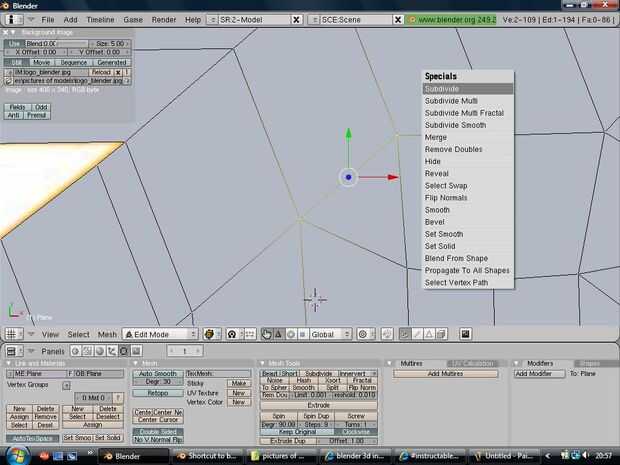Image resolution: width=620 pixels, height=465 pixels.
Task: Adjust the Blend slider in Background Image
Action: (x=57, y=44)
